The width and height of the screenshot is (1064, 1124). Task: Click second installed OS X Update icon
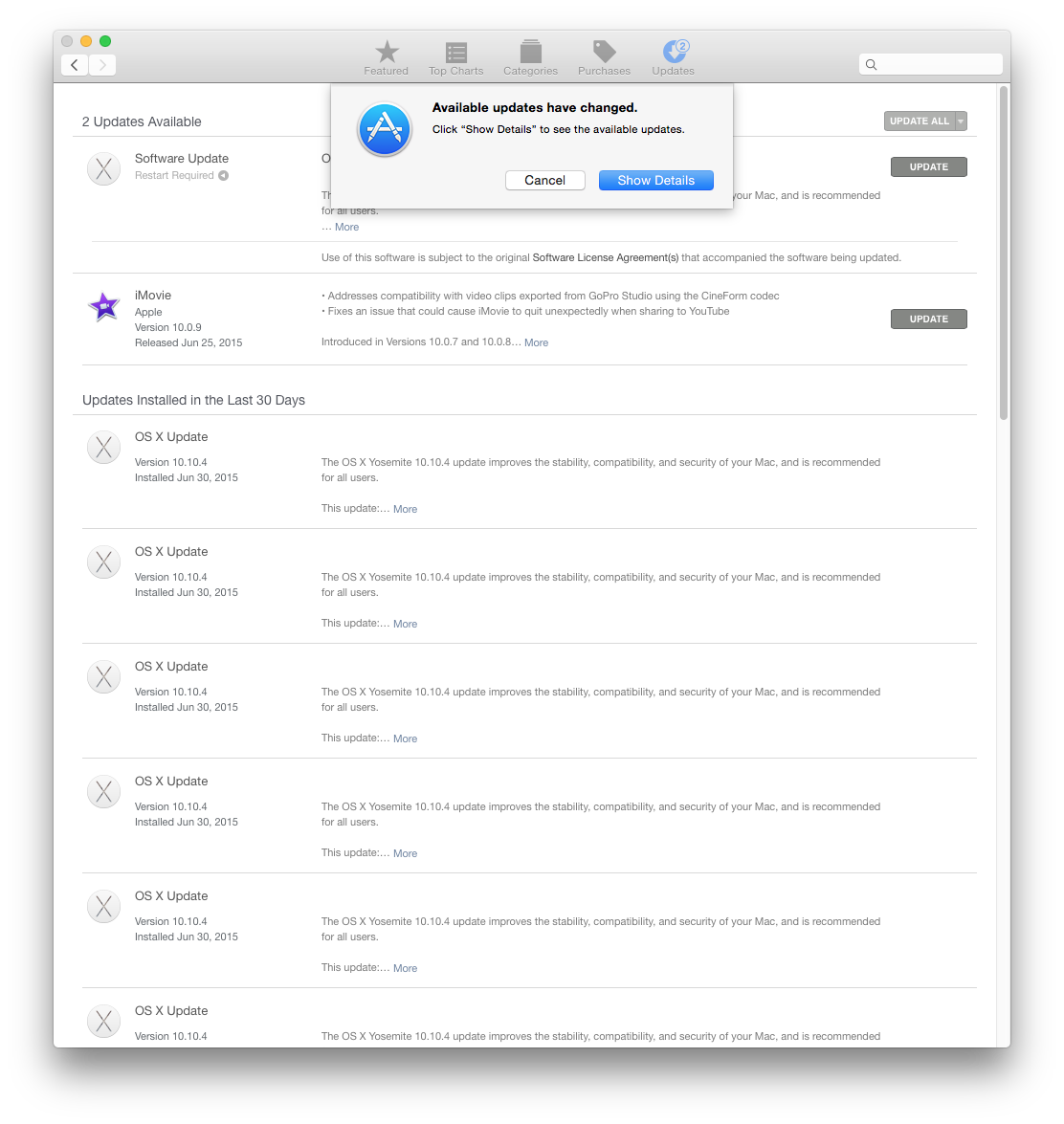104,562
